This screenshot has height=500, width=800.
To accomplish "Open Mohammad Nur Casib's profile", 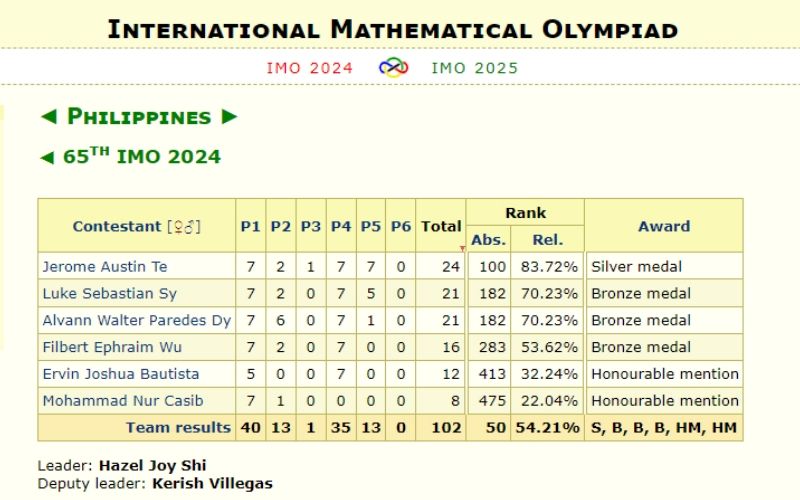I will pyautogui.click(x=122, y=401).
